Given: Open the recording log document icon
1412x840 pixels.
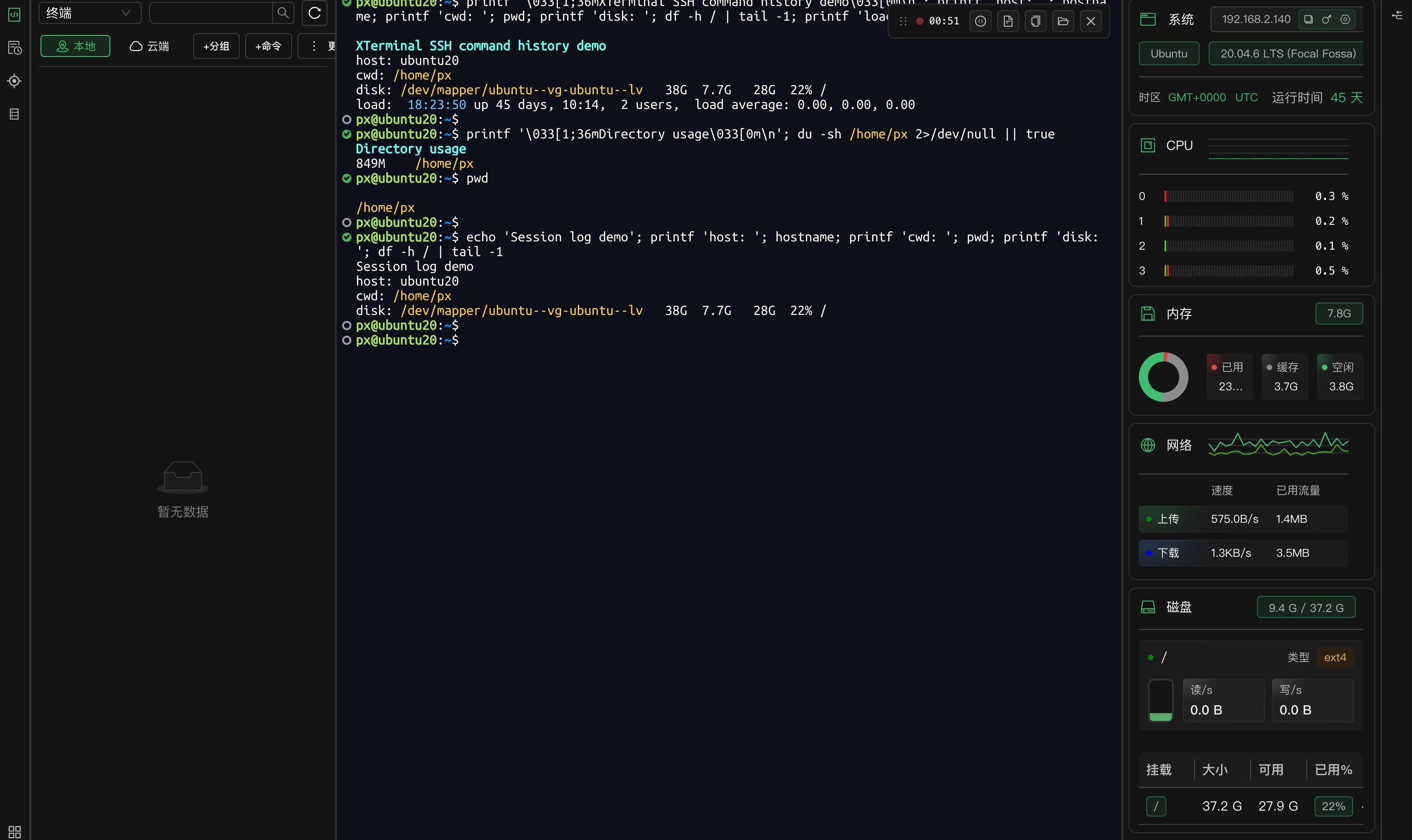Looking at the screenshot, I should click(x=1008, y=21).
